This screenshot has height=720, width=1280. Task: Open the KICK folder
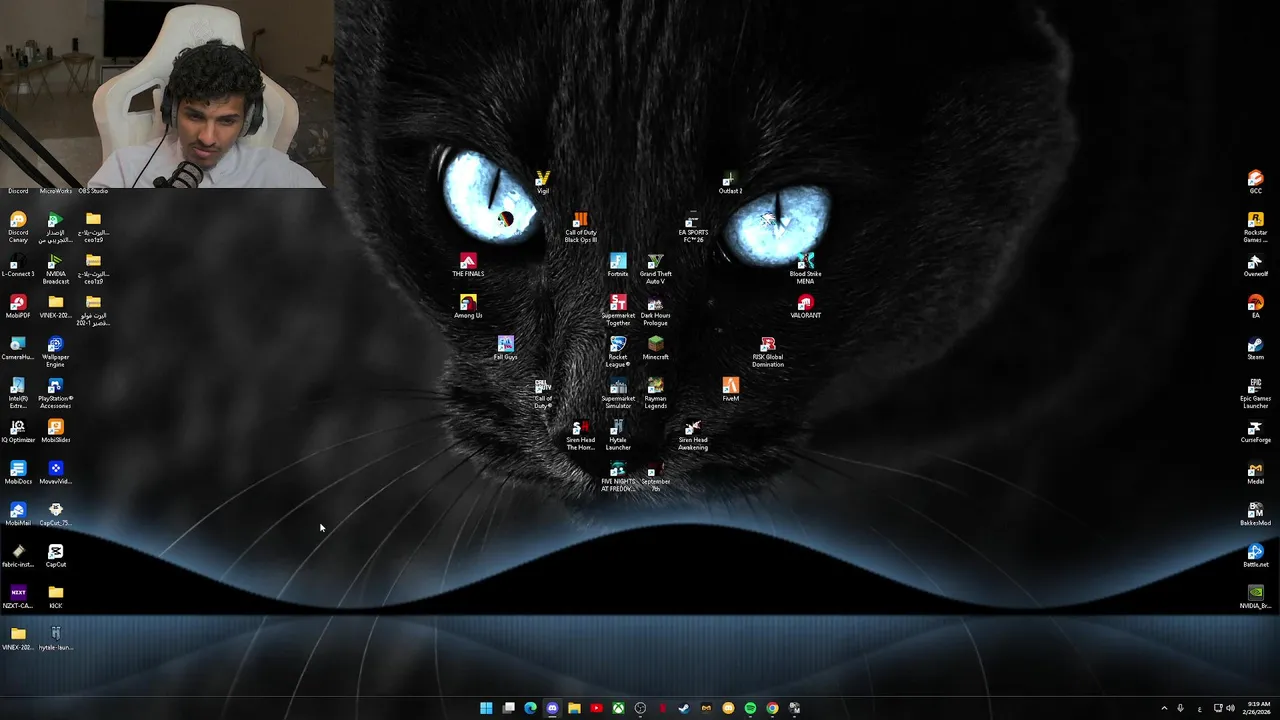(x=56, y=598)
